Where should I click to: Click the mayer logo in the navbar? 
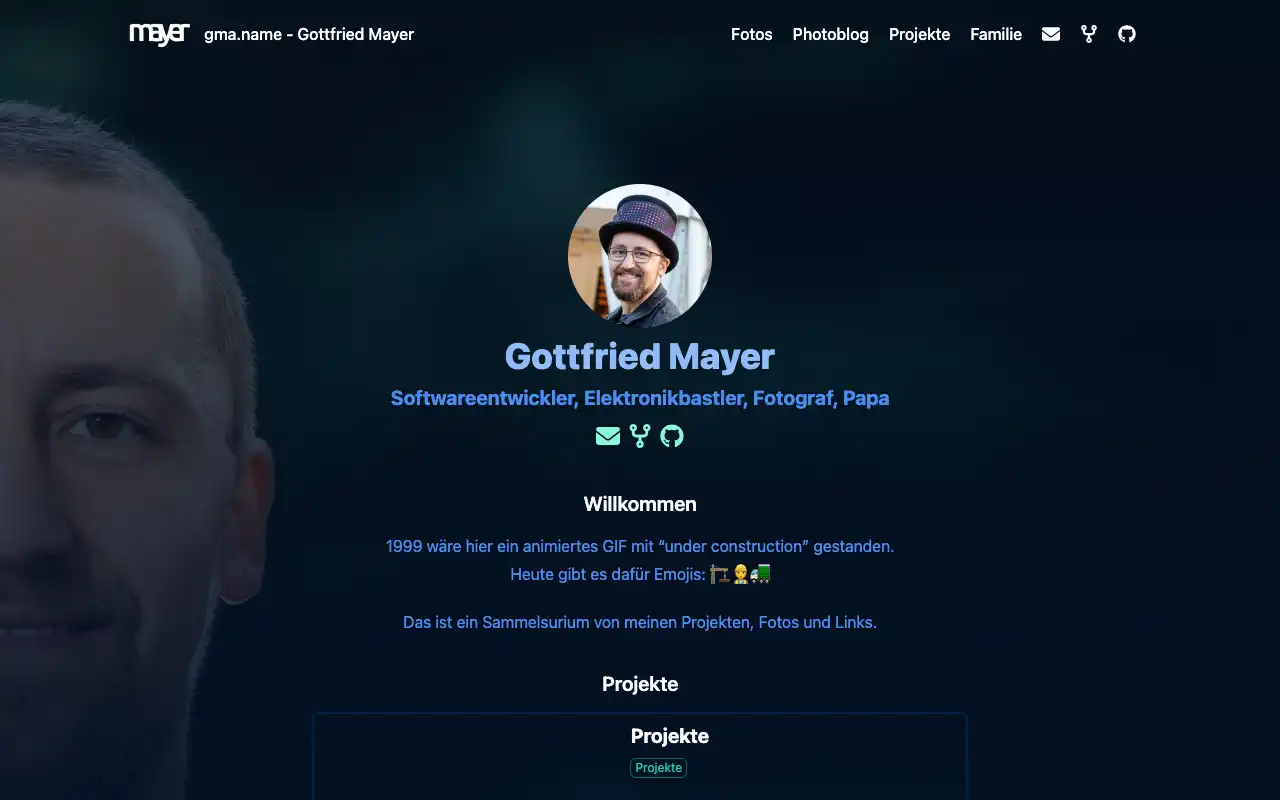click(159, 34)
